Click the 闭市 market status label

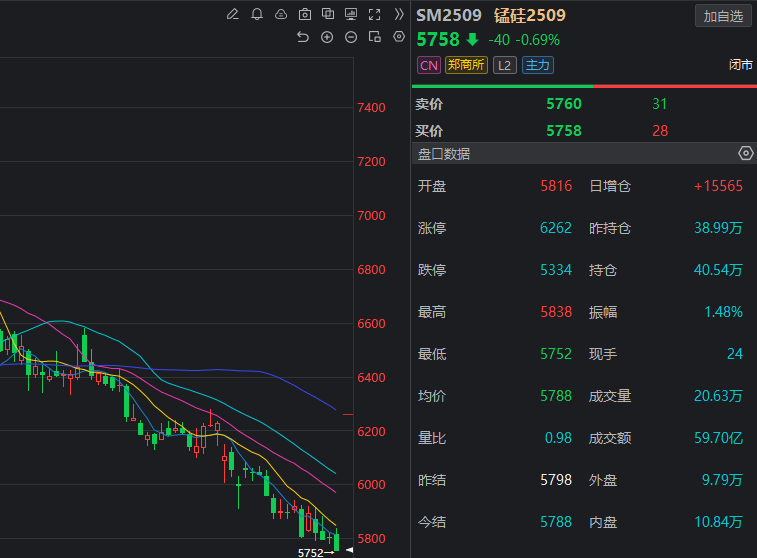741,65
